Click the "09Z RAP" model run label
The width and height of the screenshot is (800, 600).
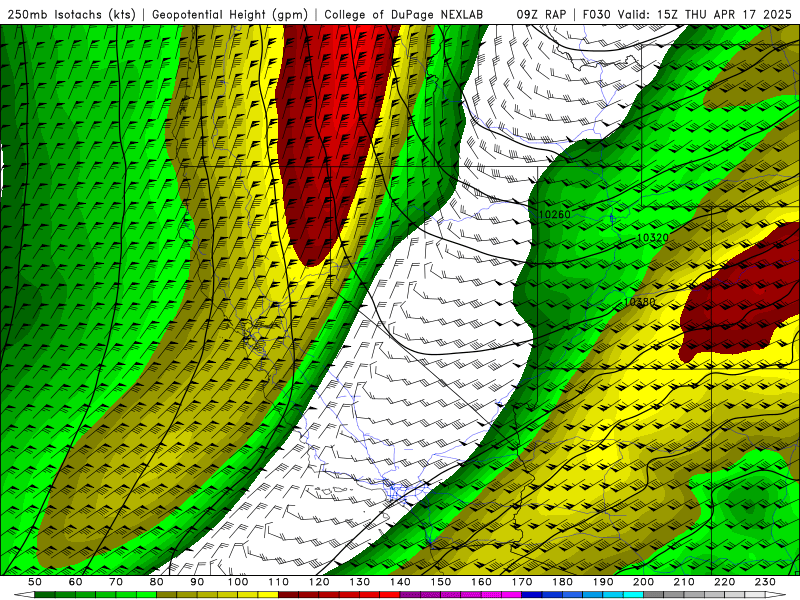pyautogui.click(x=541, y=15)
